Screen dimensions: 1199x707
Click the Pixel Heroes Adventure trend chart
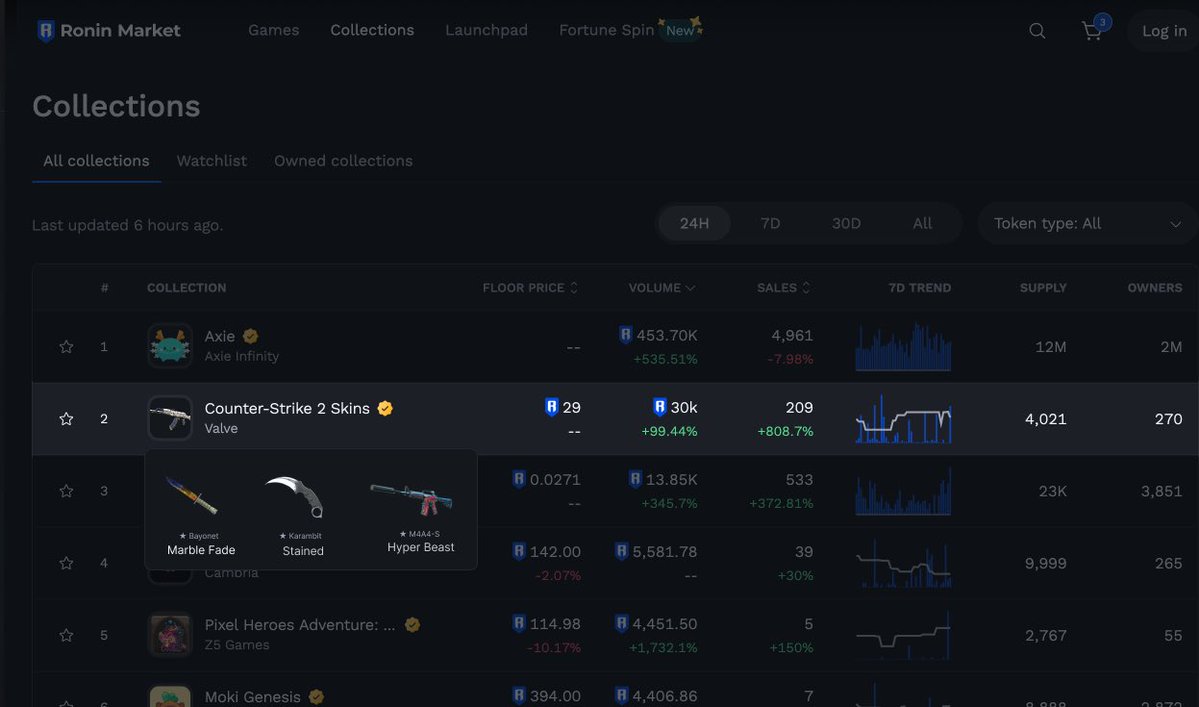coord(903,635)
